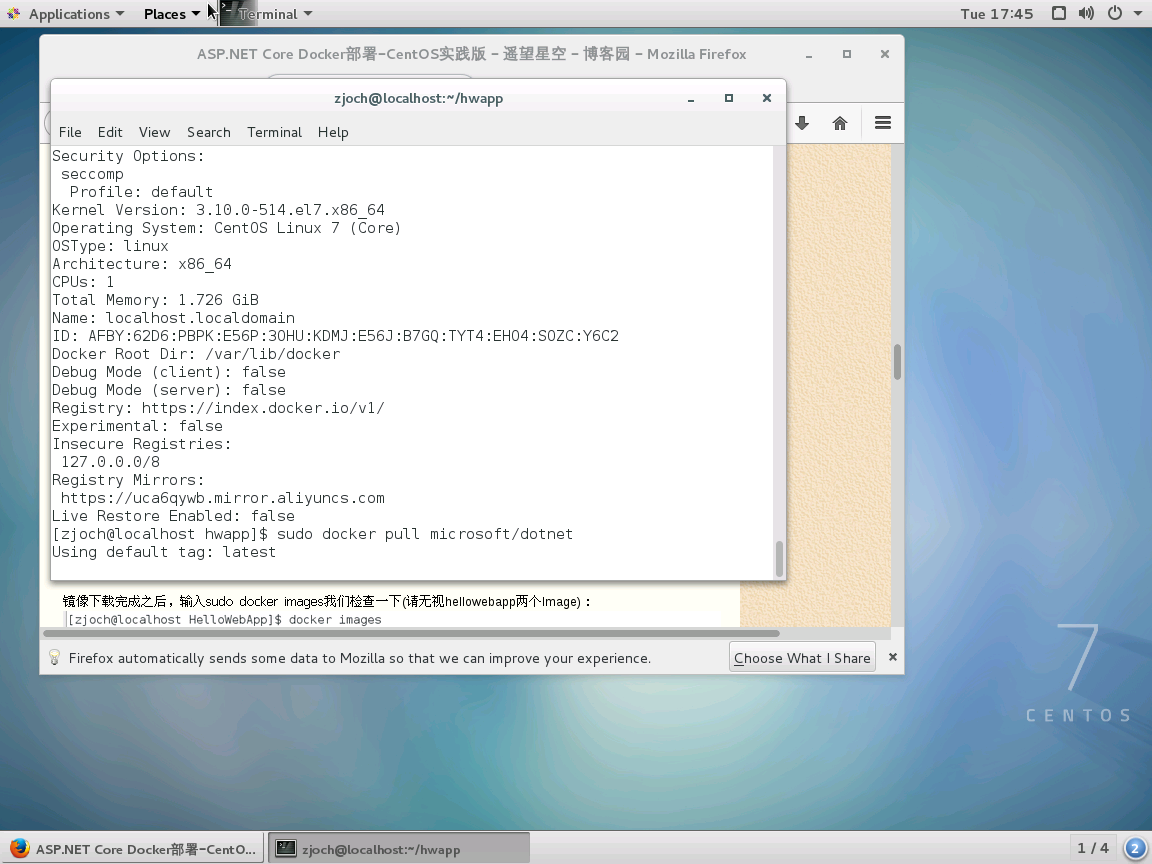1152x864 pixels.
Task: Click the clock showing Tue 17:45
Action: pyautogui.click(x=996, y=14)
